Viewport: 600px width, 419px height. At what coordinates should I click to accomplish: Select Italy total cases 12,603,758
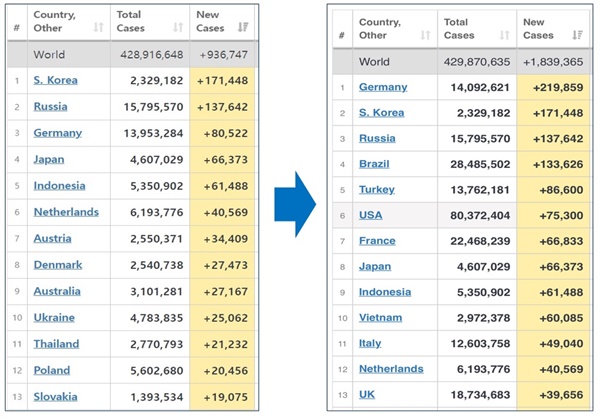coord(480,344)
